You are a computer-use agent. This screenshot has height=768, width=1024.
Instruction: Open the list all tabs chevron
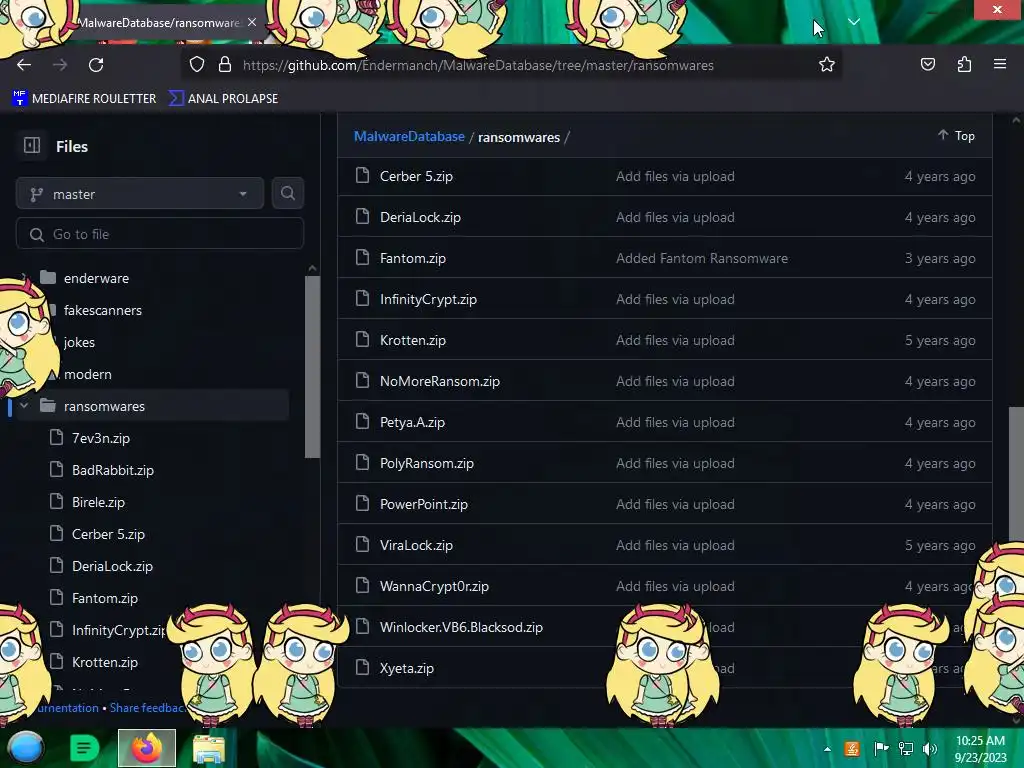pyautogui.click(x=854, y=22)
